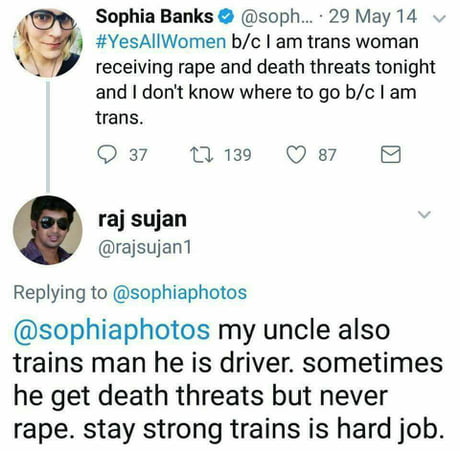This screenshot has height=451, width=460.
Task: Click the raj sujan display name
Action: (x=142, y=220)
